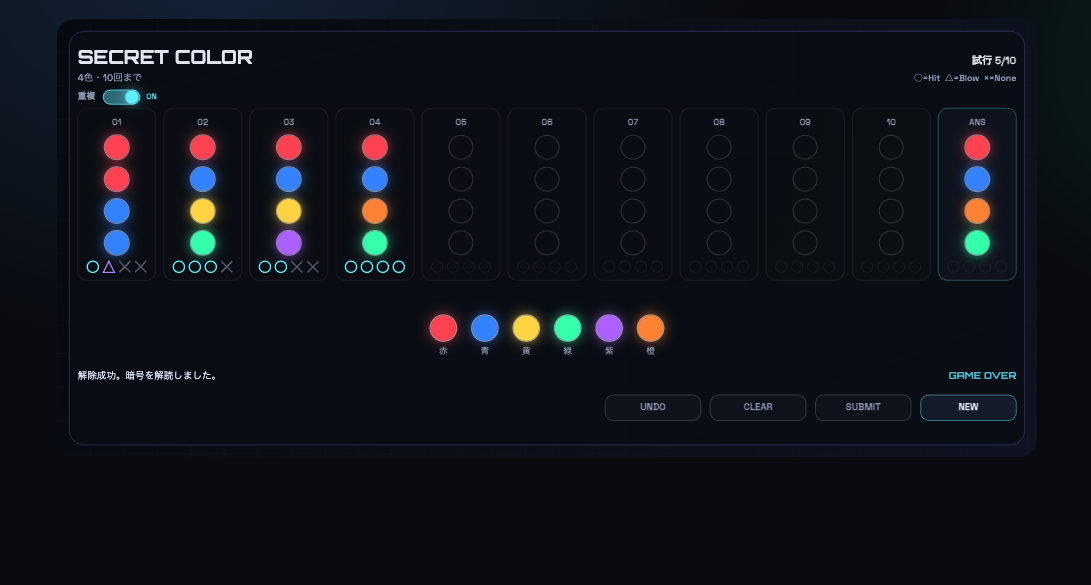Click the last X marker under column 02
This screenshot has width=1091, height=585.
227,267
